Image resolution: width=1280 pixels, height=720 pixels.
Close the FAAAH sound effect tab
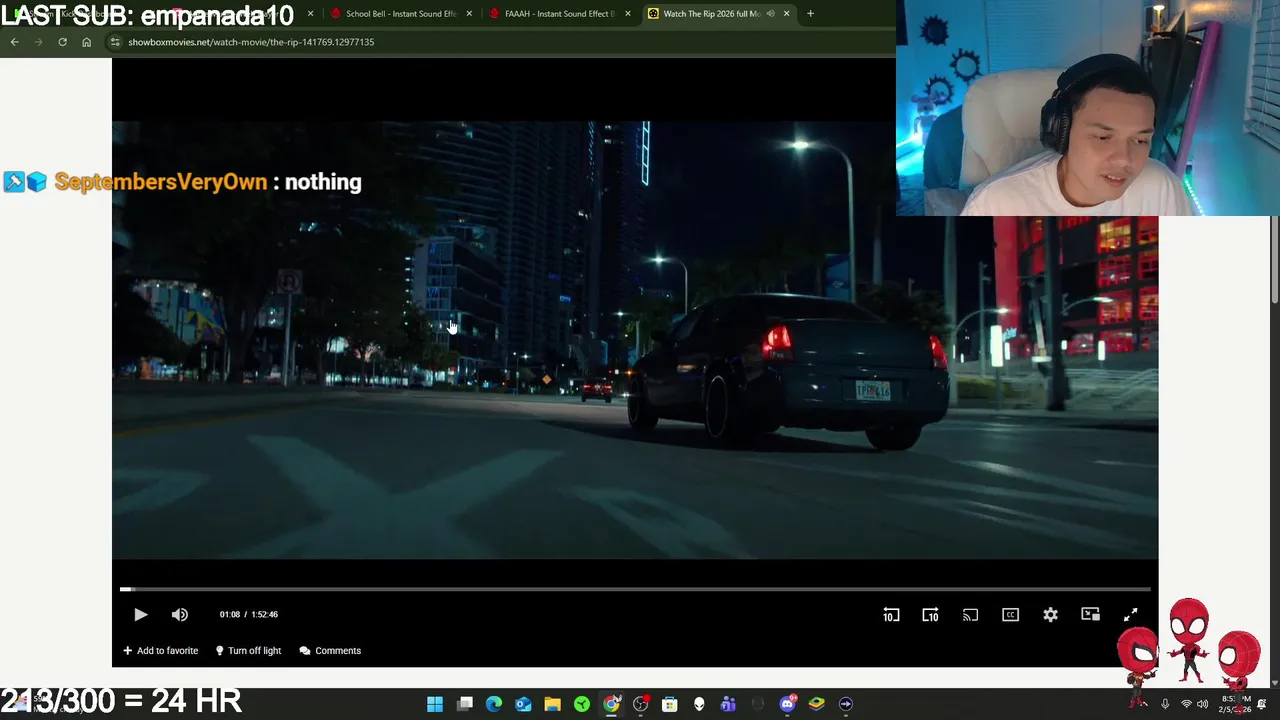pos(628,14)
